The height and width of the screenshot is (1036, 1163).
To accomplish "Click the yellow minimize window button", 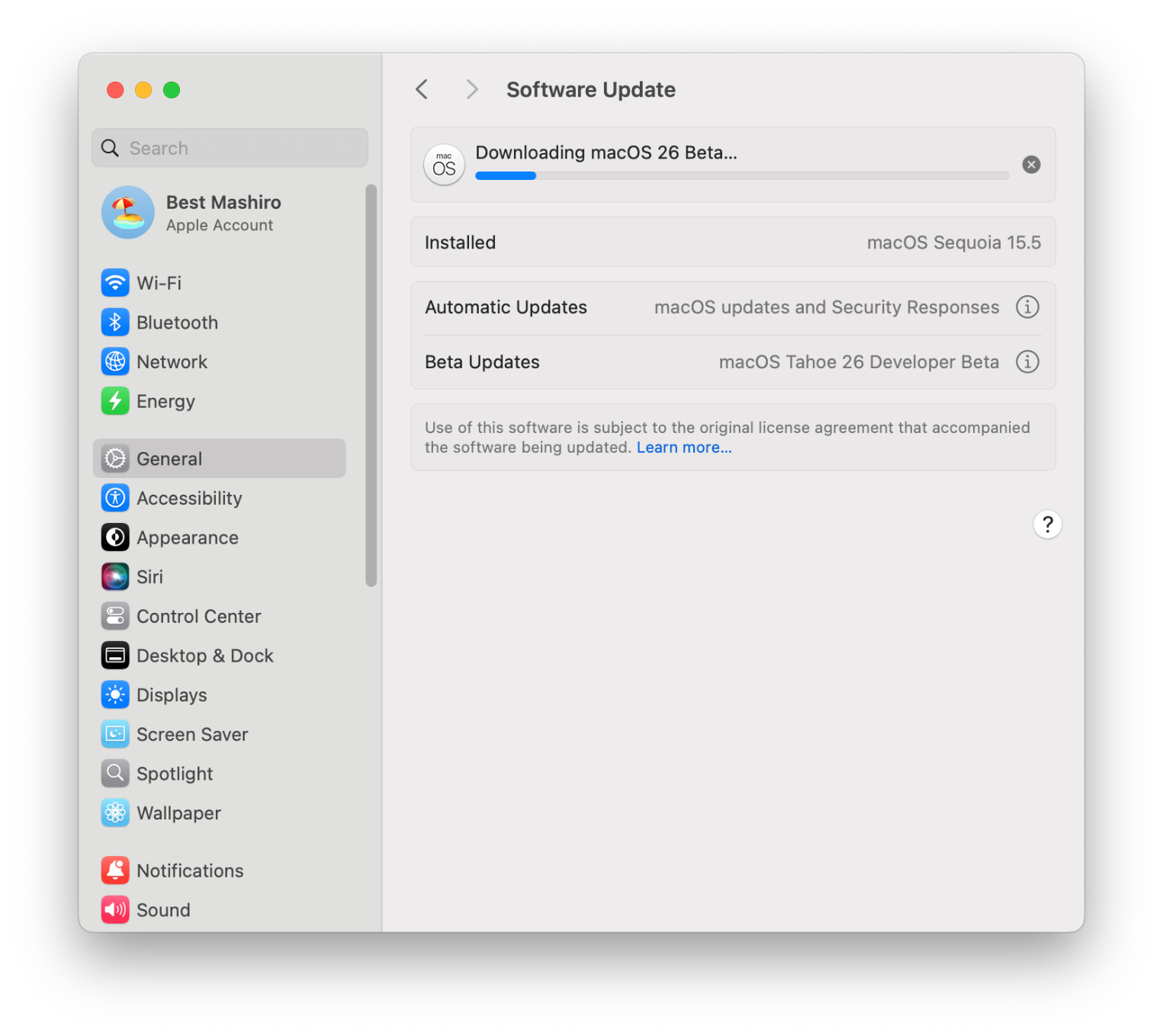I will (x=143, y=90).
